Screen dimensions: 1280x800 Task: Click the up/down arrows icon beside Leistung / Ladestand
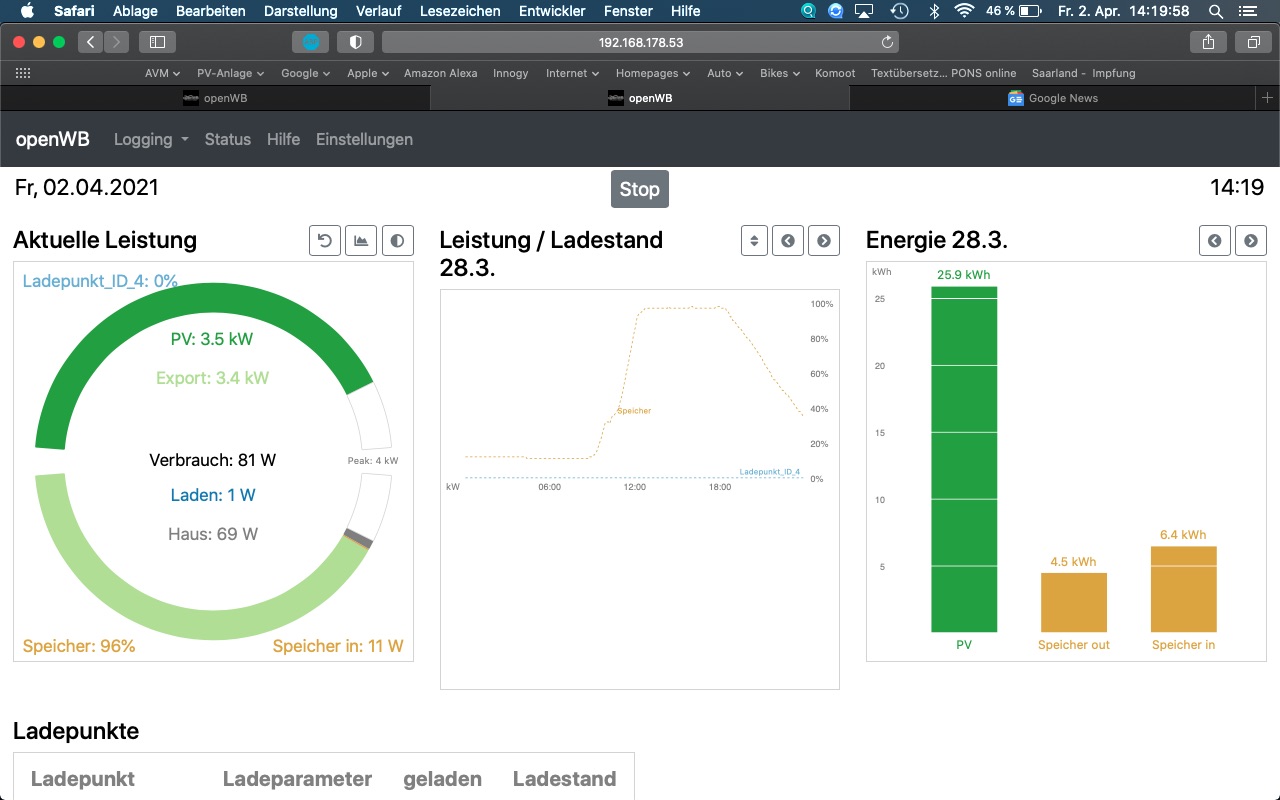754,241
